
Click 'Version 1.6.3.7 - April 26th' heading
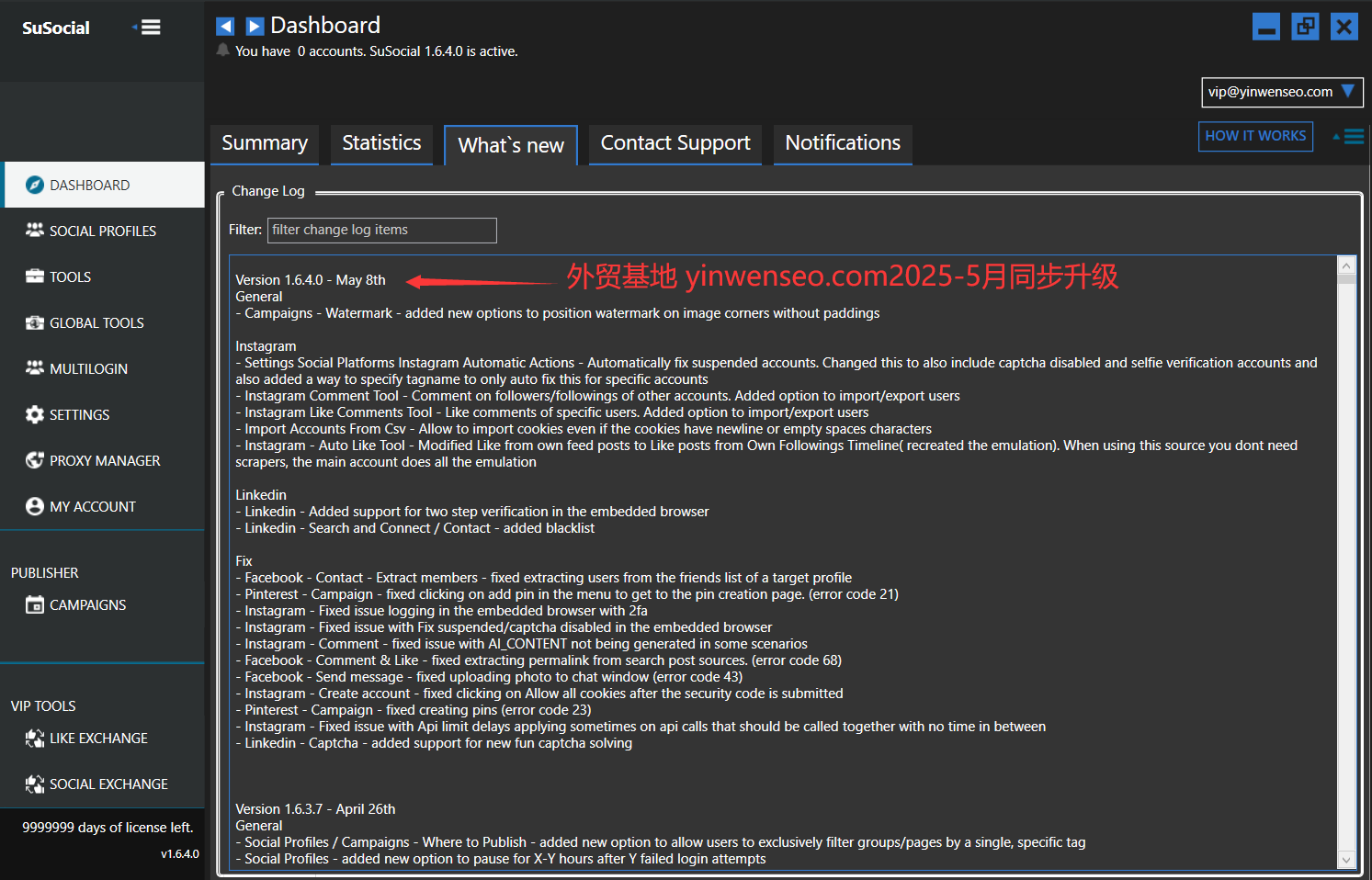click(315, 809)
